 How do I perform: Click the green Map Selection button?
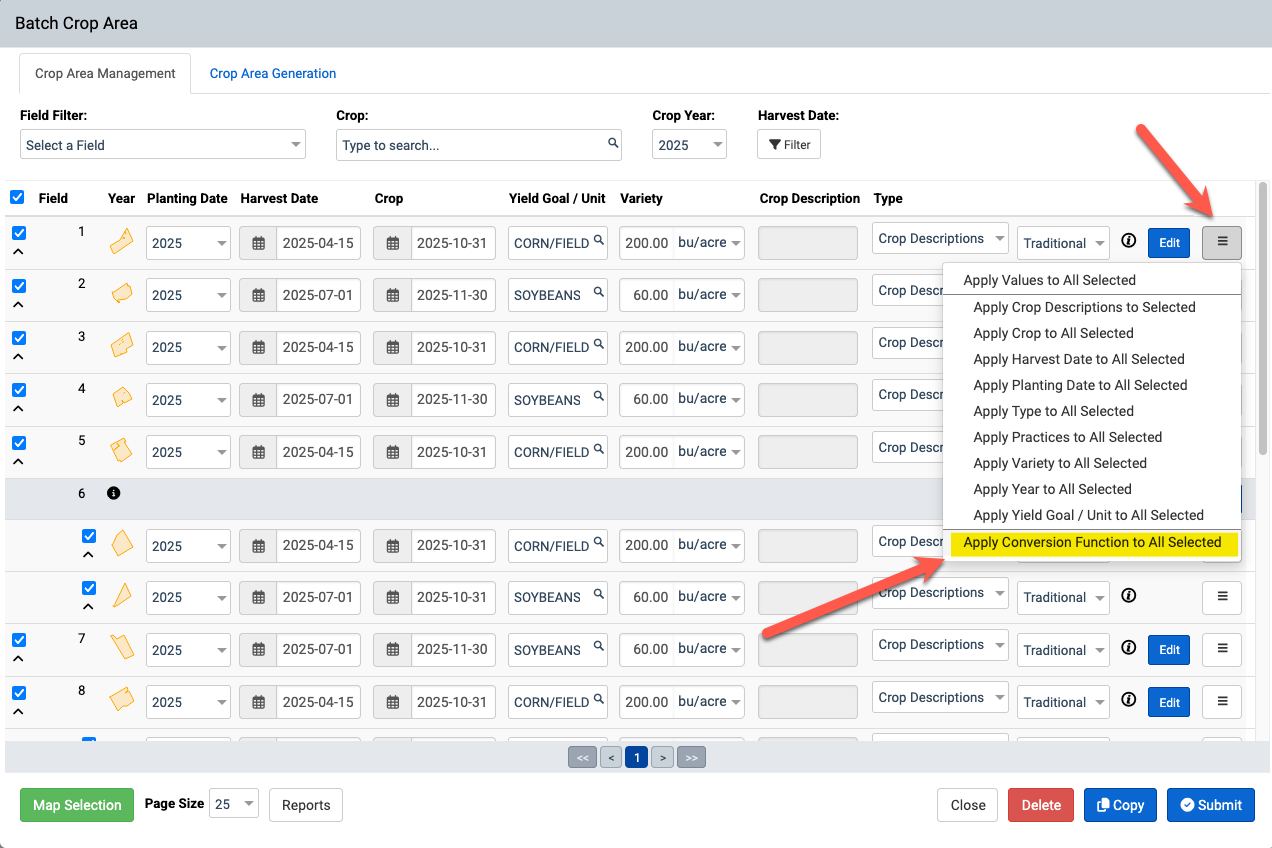point(77,805)
